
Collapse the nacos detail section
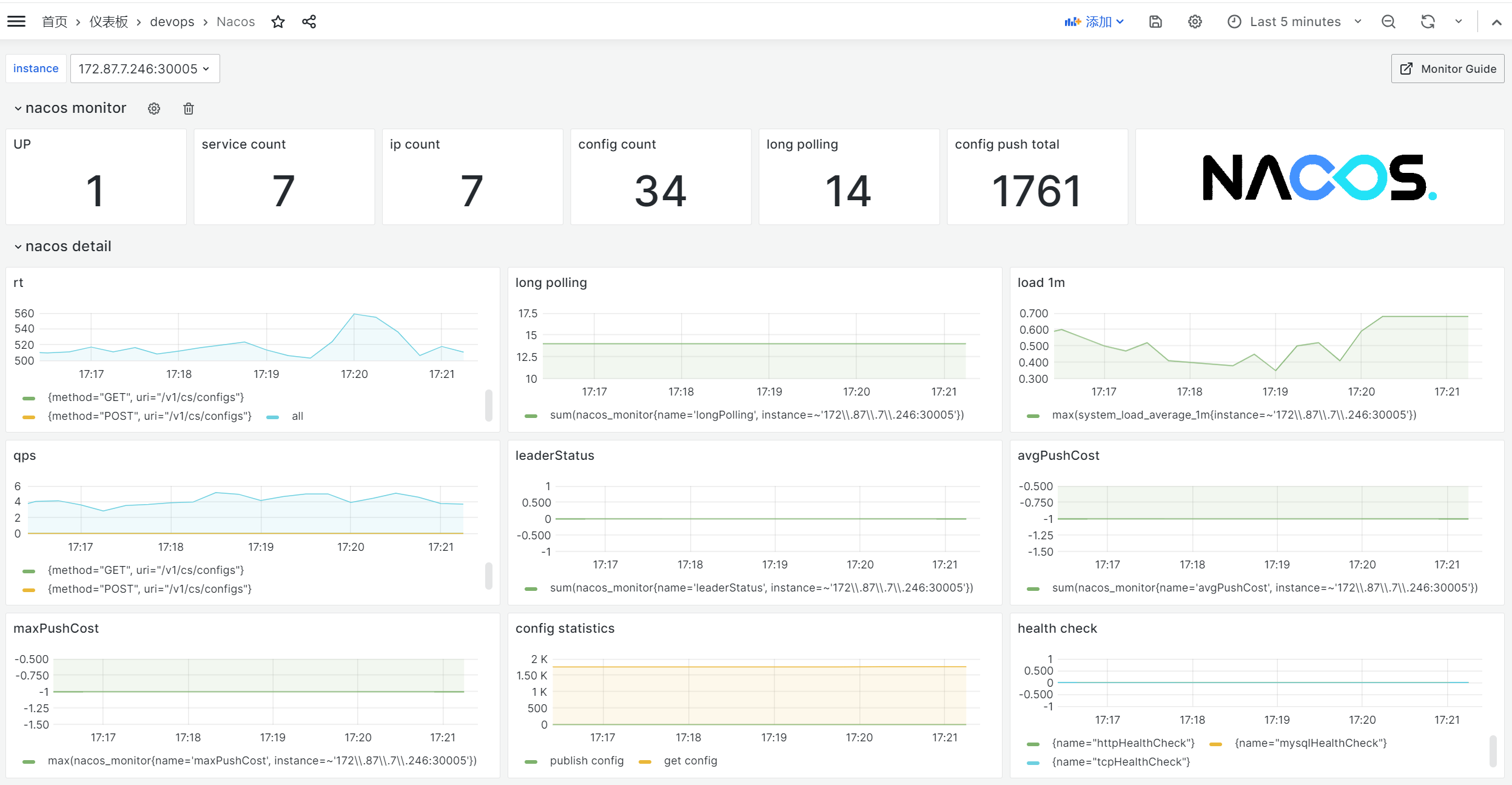pyautogui.click(x=17, y=246)
